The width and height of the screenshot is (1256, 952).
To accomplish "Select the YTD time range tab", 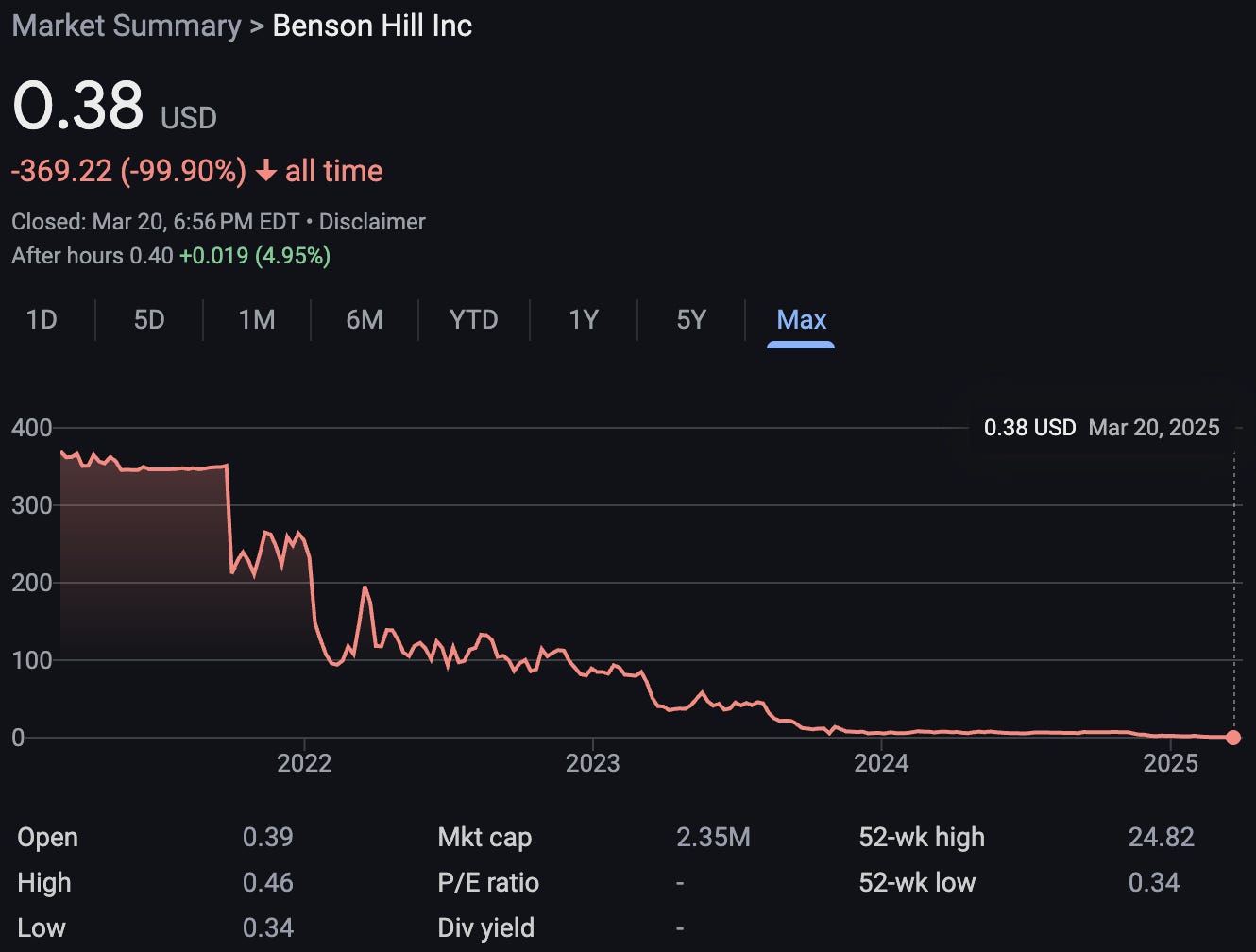I will [473, 320].
